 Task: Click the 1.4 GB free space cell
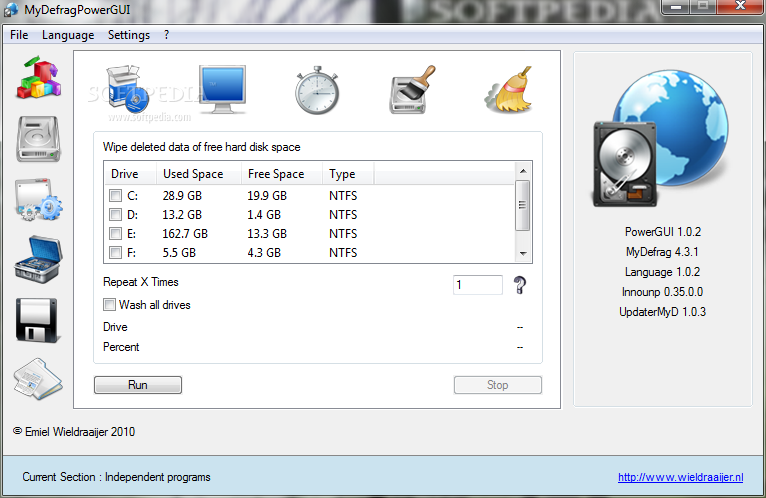[x=264, y=215]
